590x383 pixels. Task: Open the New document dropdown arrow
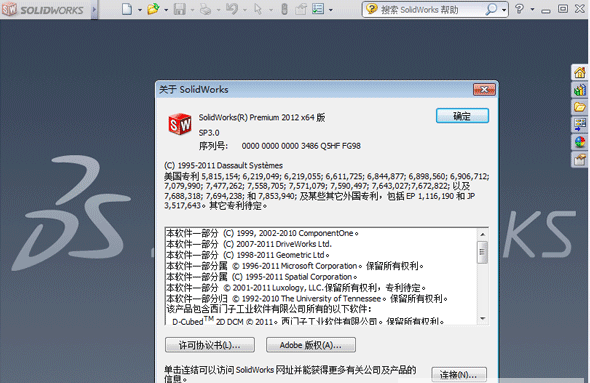click(x=140, y=10)
